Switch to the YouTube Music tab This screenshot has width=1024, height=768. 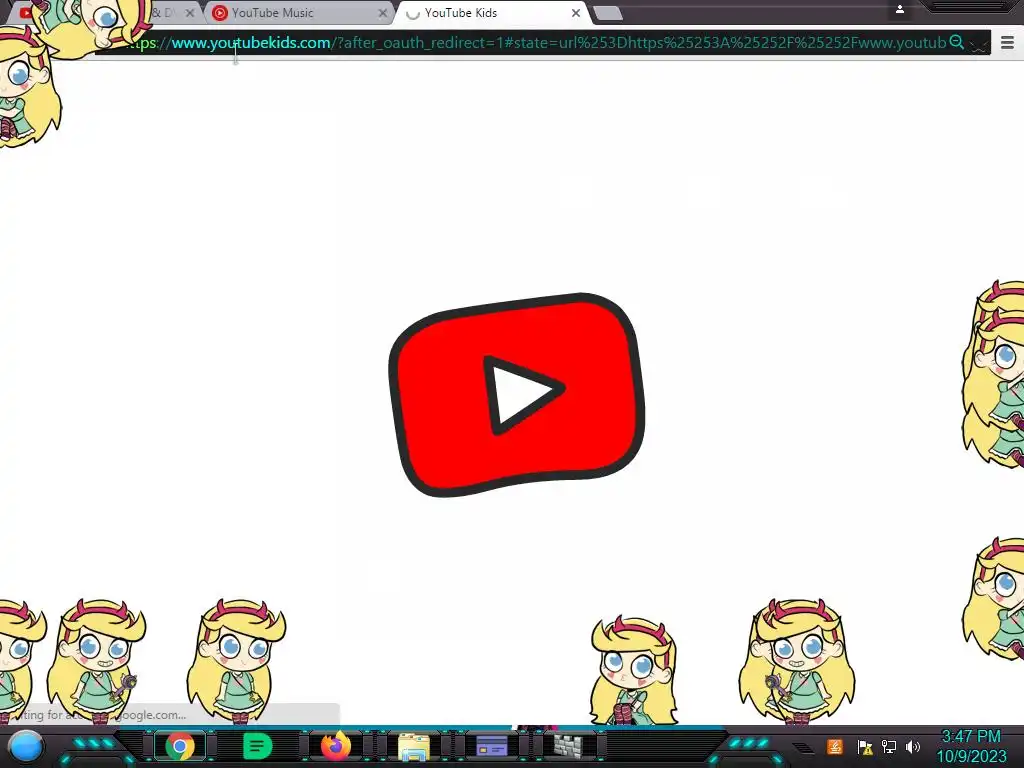click(299, 13)
